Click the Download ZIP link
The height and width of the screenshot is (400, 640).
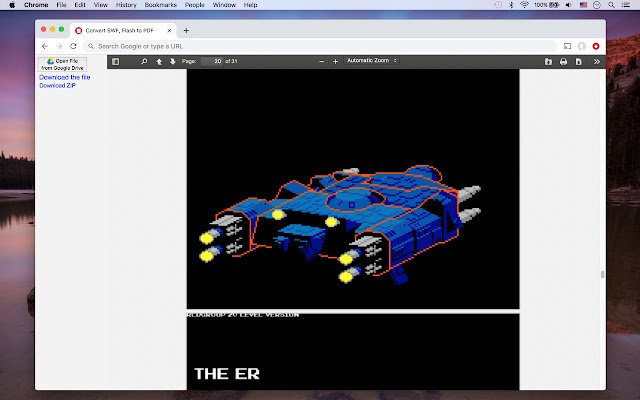pos(58,86)
